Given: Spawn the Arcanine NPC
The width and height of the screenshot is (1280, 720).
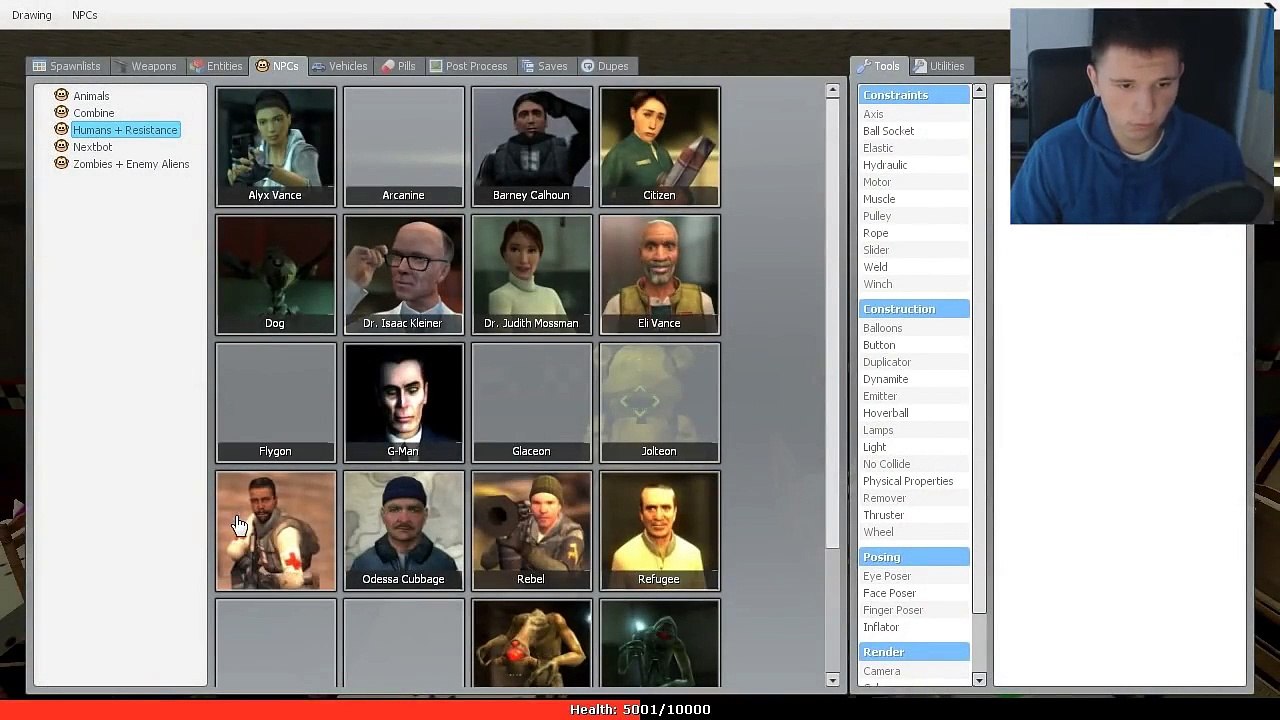Looking at the screenshot, I should [x=403, y=146].
